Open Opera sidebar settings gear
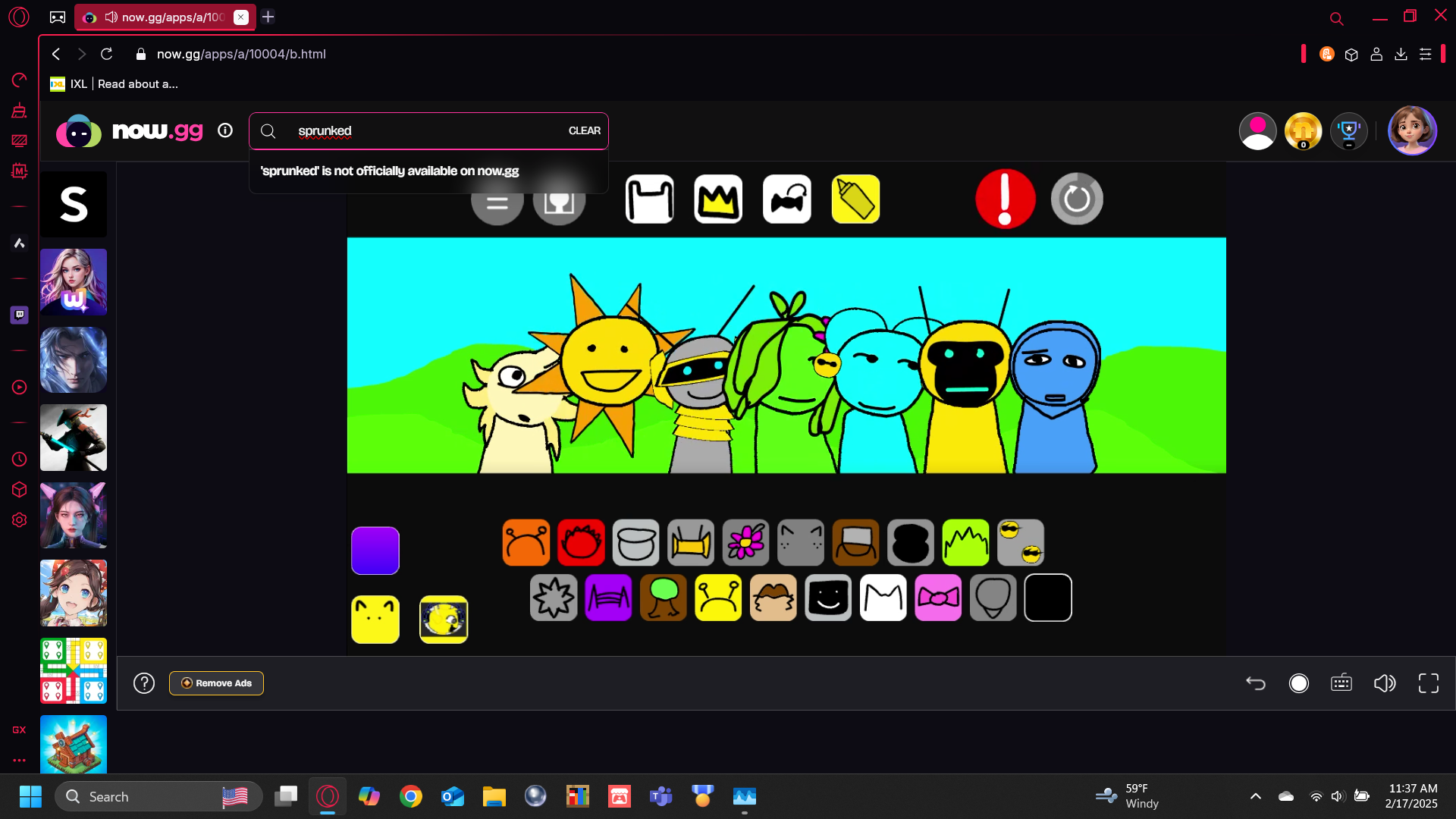Image resolution: width=1456 pixels, height=819 pixels. (x=20, y=520)
